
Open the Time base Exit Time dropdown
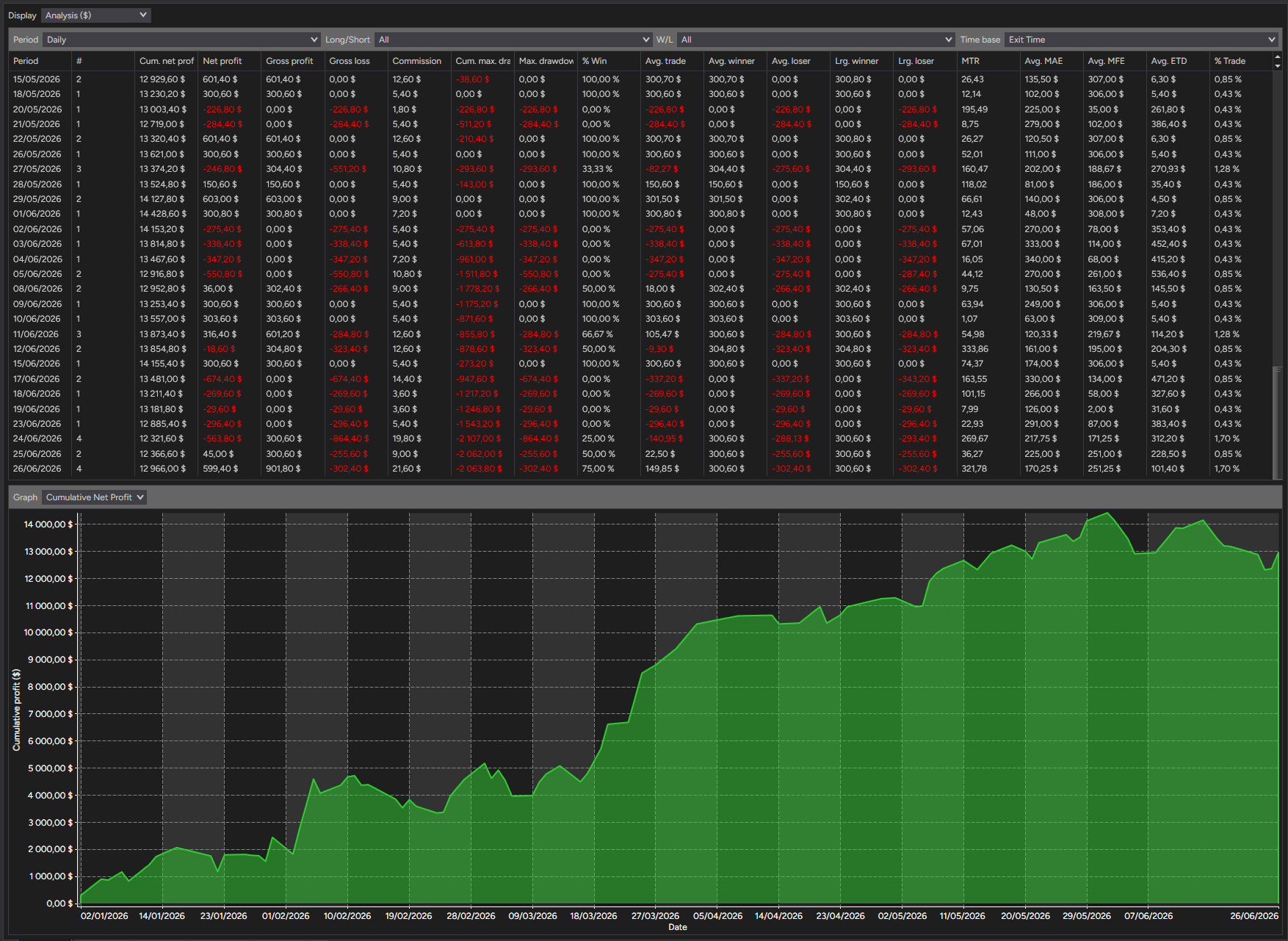pos(1141,40)
